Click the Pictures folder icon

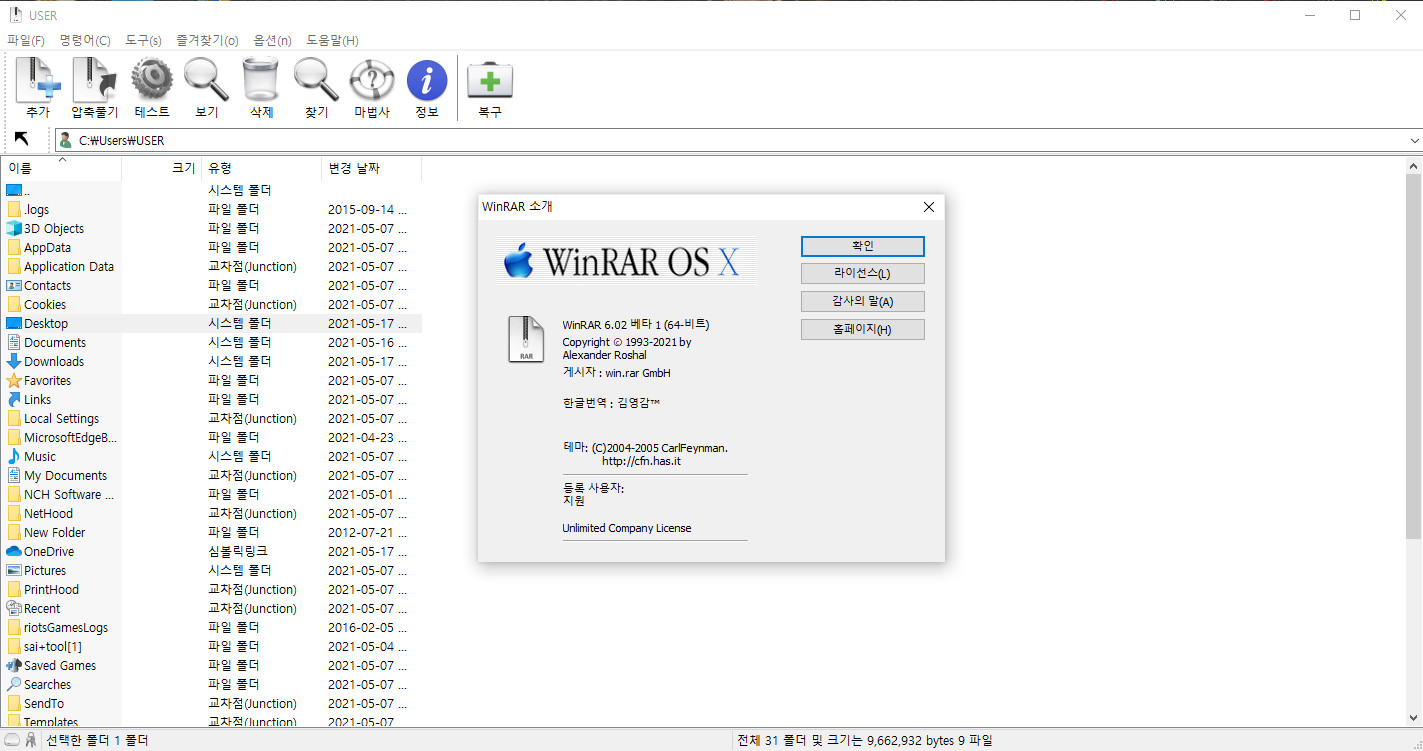(x=14, y=570)
